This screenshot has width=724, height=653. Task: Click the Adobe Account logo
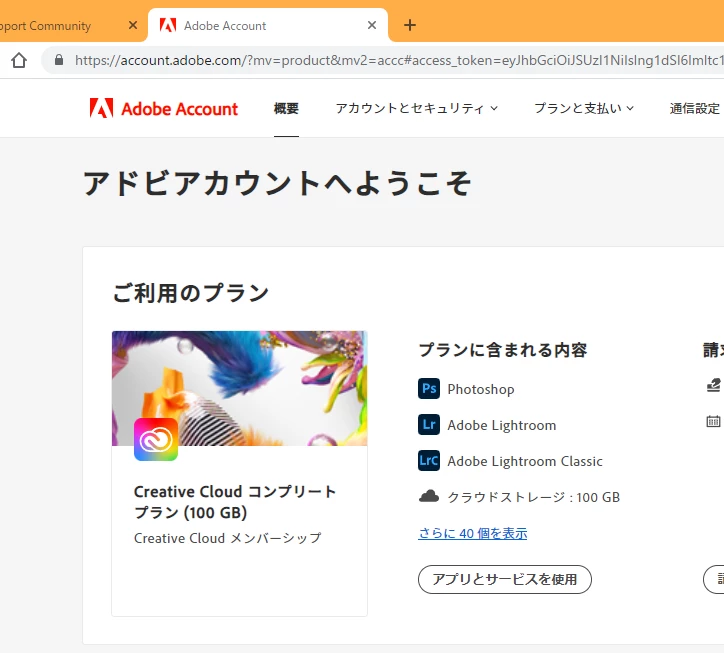click(164, 109)
